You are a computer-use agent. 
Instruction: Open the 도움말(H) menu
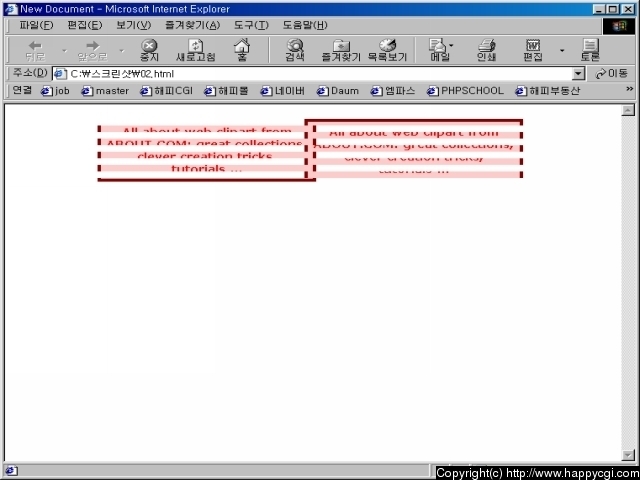click(305, 25)
